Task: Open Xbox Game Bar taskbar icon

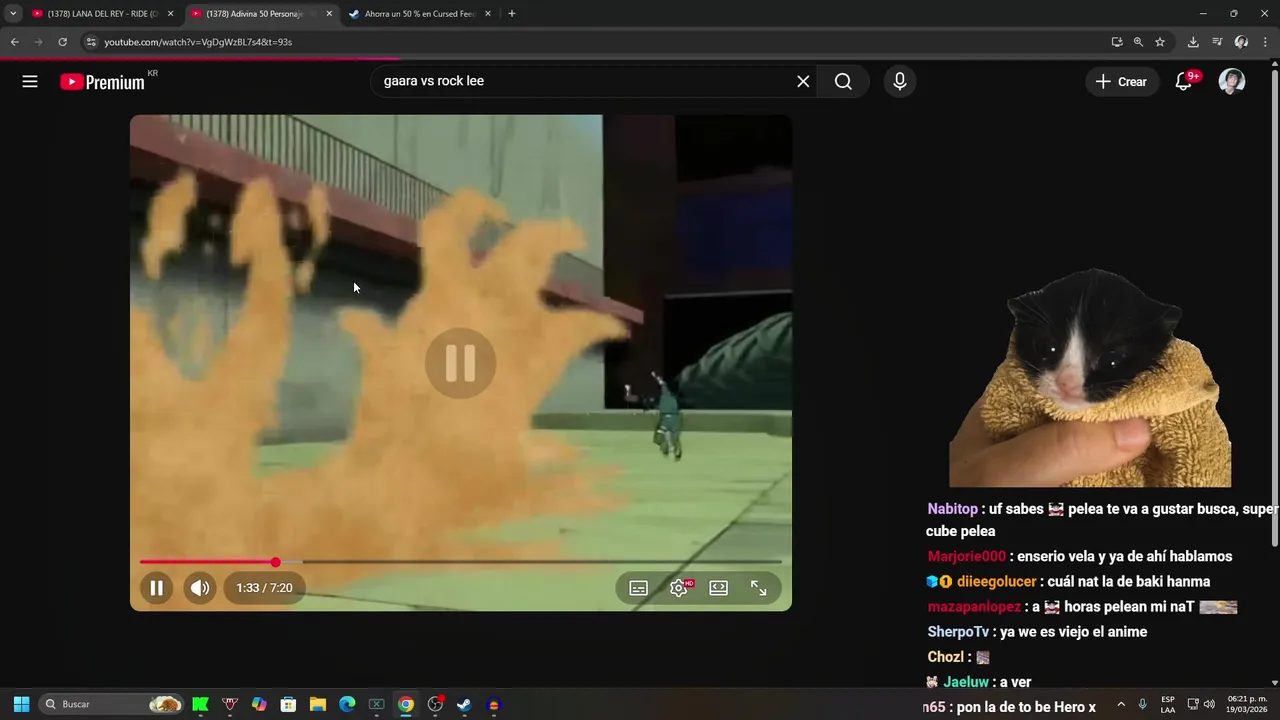Action: pyautogui.click(x=376, y=704)
